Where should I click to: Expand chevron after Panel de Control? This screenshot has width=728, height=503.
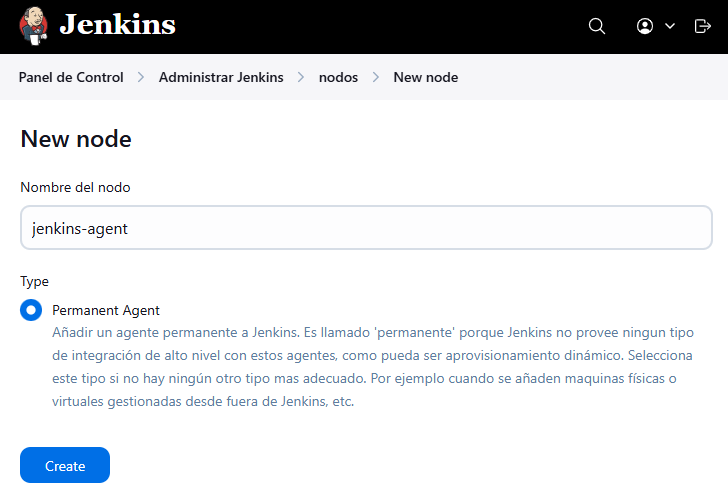(x=141, y=77)
